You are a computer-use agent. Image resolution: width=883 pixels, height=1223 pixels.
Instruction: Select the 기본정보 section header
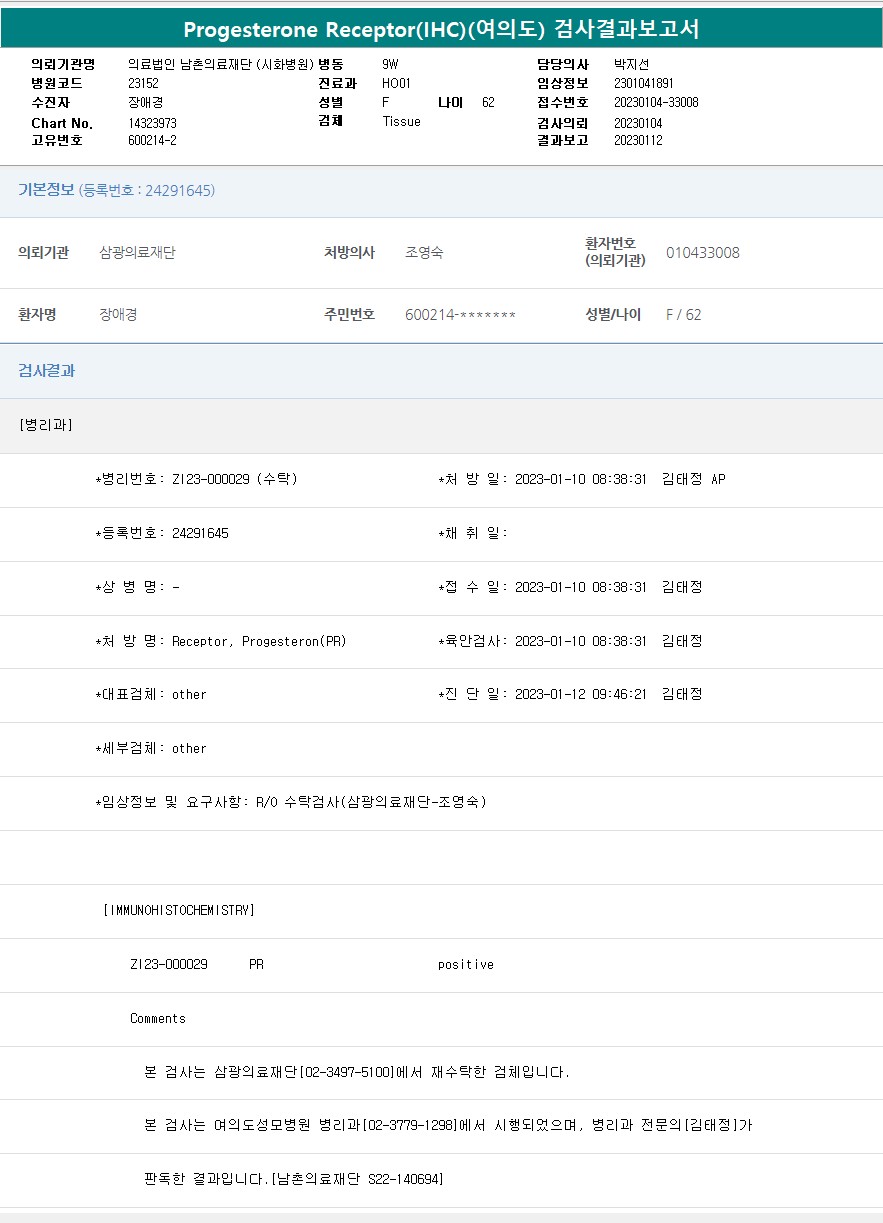pos(46,190)
